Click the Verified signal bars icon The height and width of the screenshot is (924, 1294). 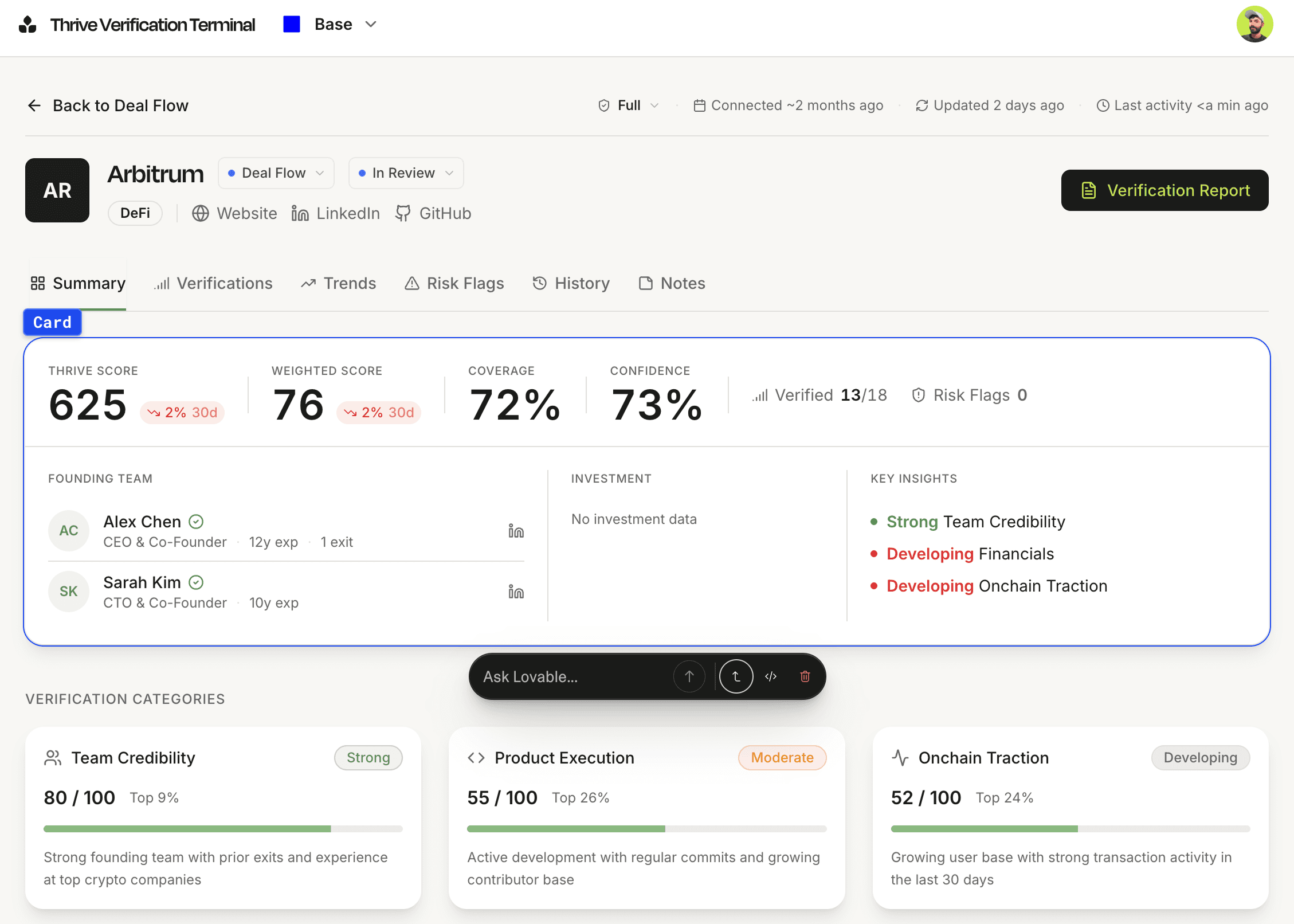tap(760, 395)
